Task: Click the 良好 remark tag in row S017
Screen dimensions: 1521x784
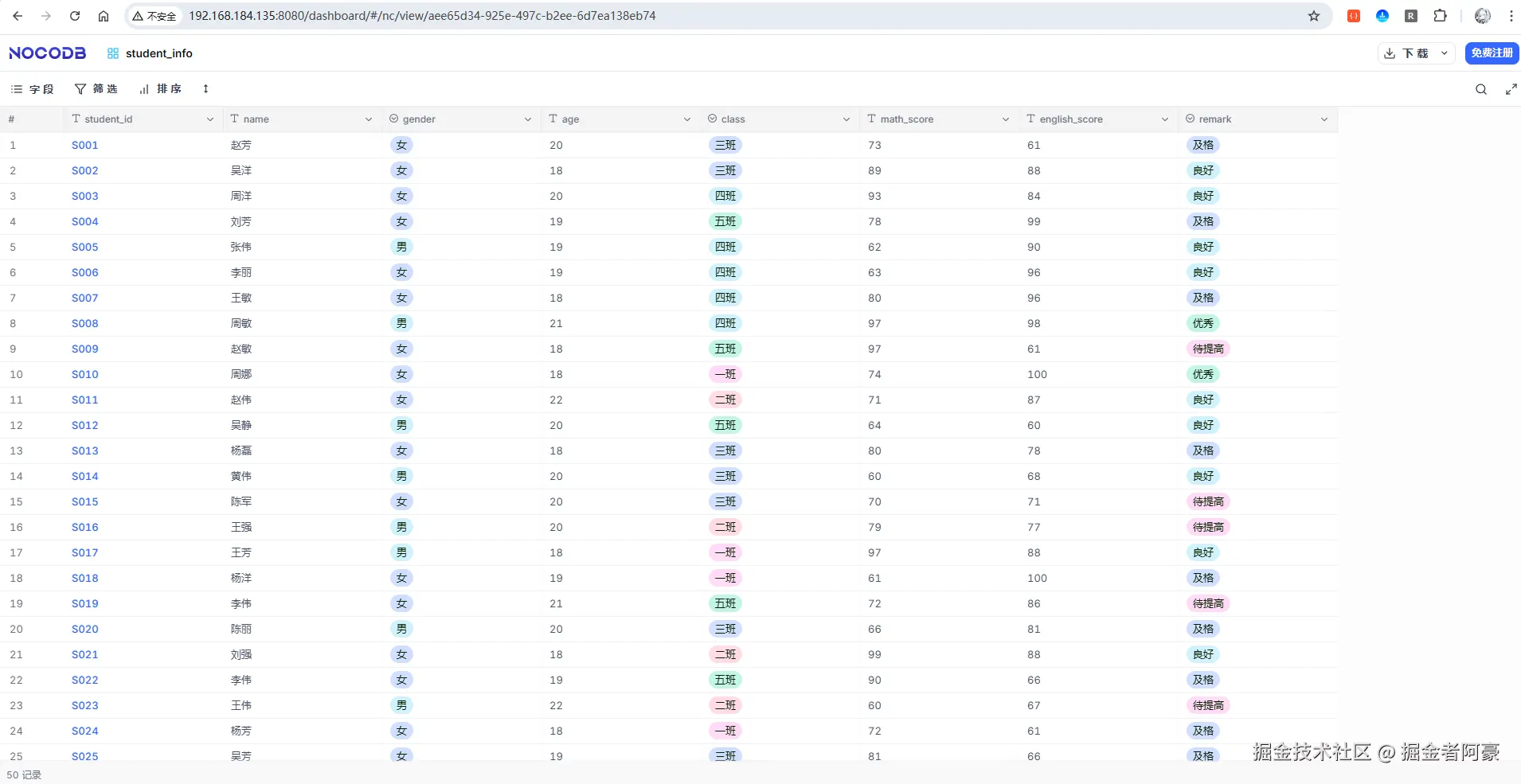Action: (1203, 552)
